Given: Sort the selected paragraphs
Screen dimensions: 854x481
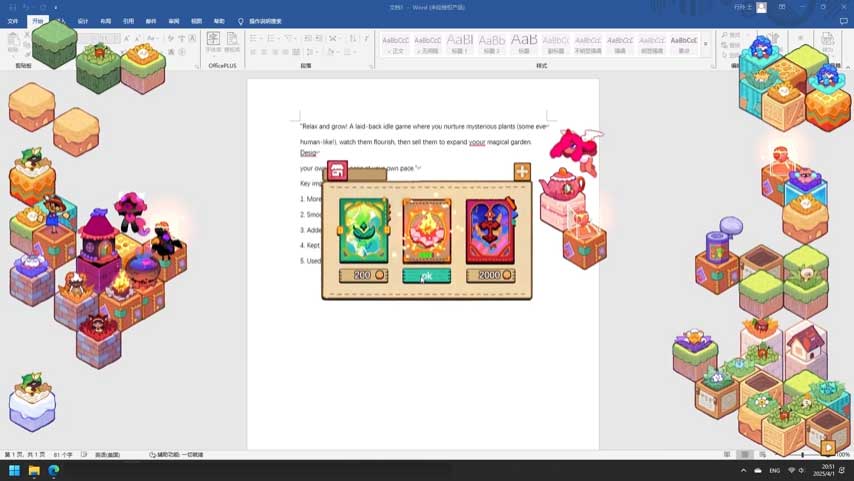Looking at the screenshot, I should [x=353, y=39].
